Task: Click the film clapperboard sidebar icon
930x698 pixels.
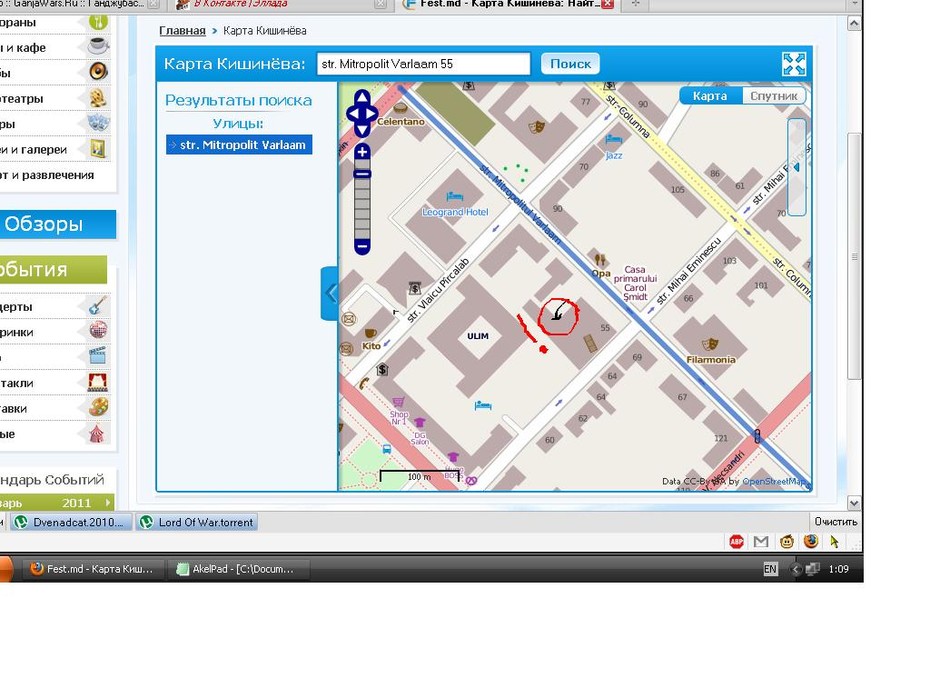Action: click(98, 355)
